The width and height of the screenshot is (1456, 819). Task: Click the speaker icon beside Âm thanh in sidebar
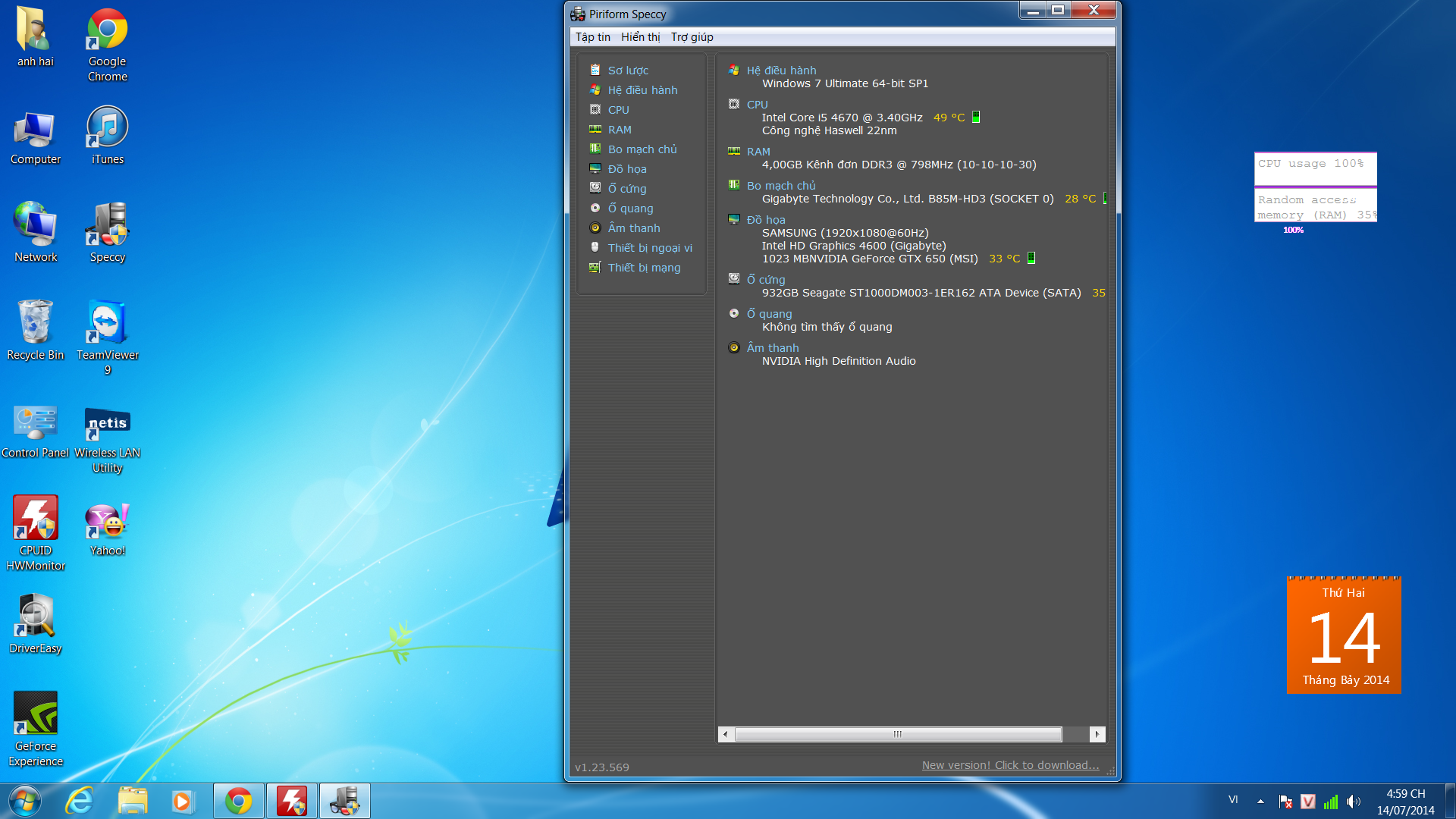(595, 227)
